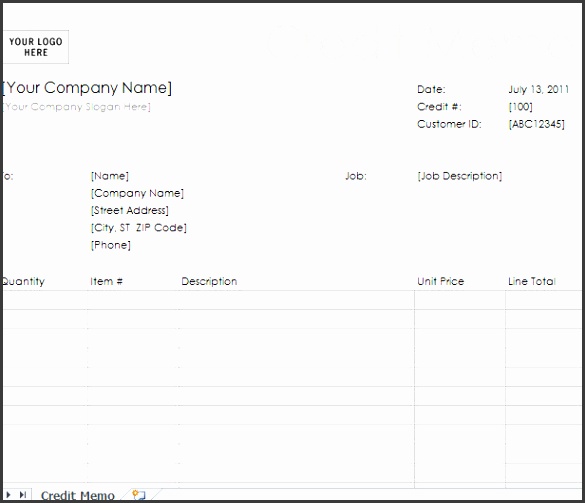Screen dimensions: 585x503
Task: Select the [Phone] cell
Action: (111, 245)
